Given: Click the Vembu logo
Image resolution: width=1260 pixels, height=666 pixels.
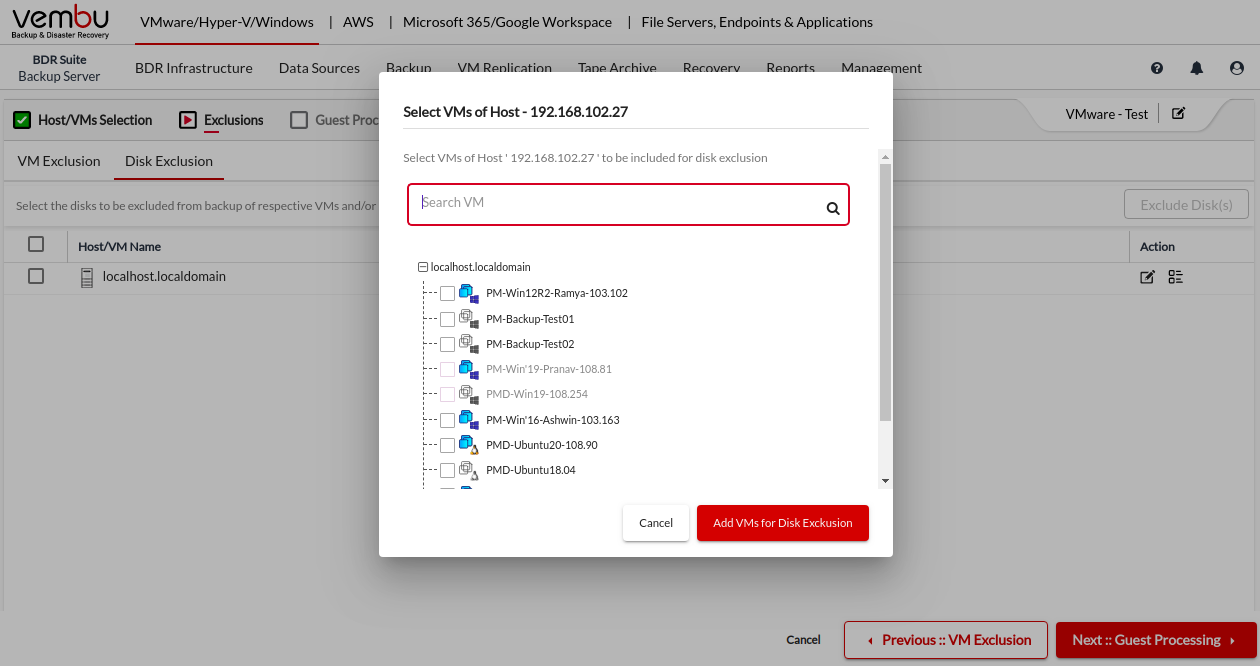Looking at the screenshot, I should (60, 22).
